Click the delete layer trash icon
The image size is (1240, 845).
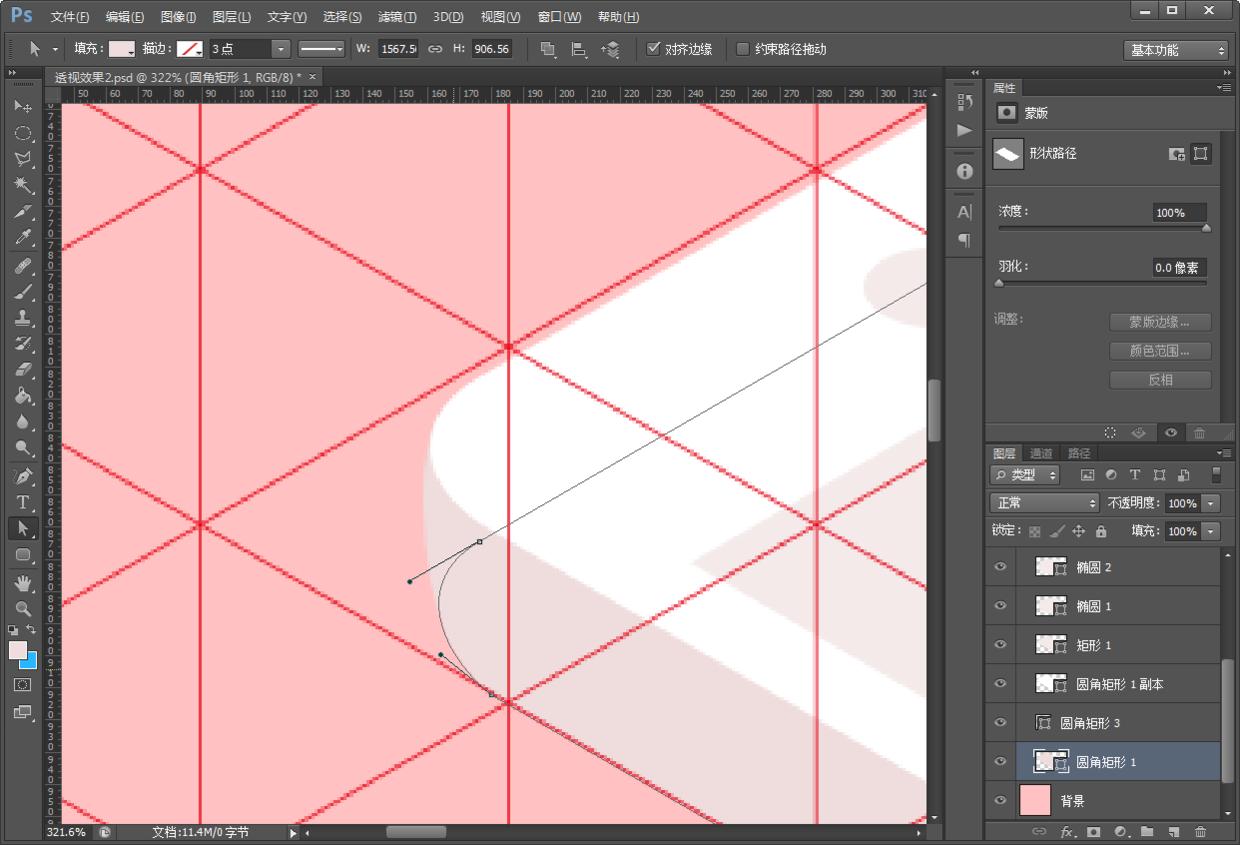click(1200, 832)
